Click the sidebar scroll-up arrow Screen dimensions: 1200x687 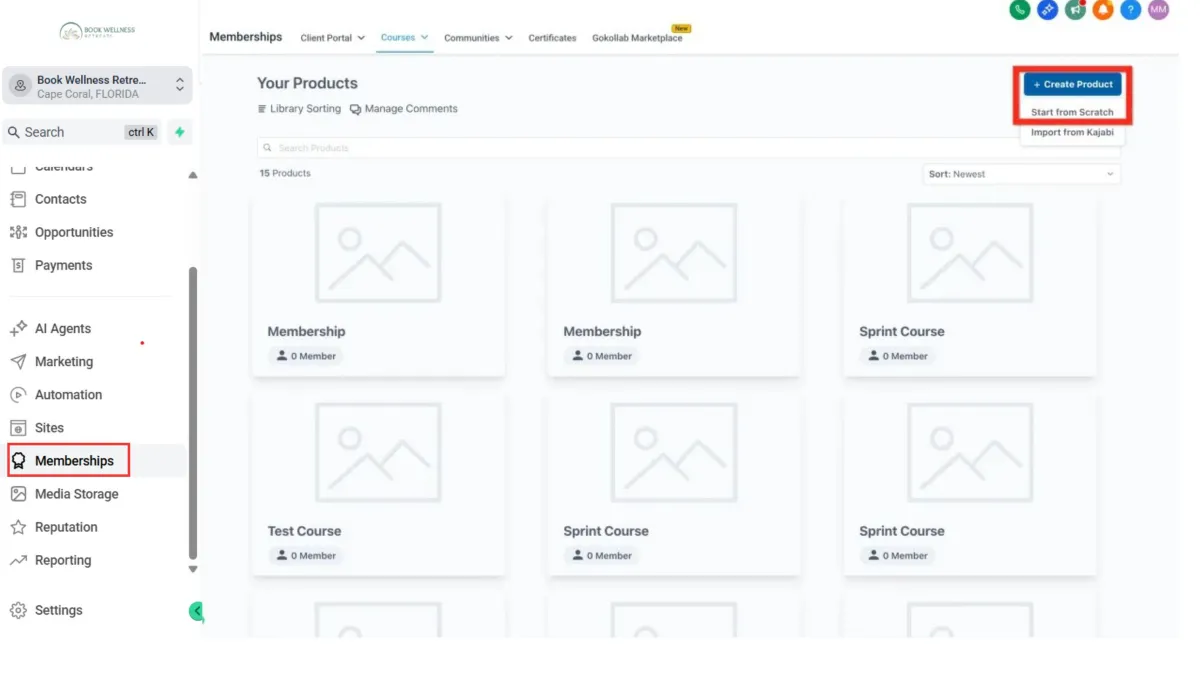193,175
